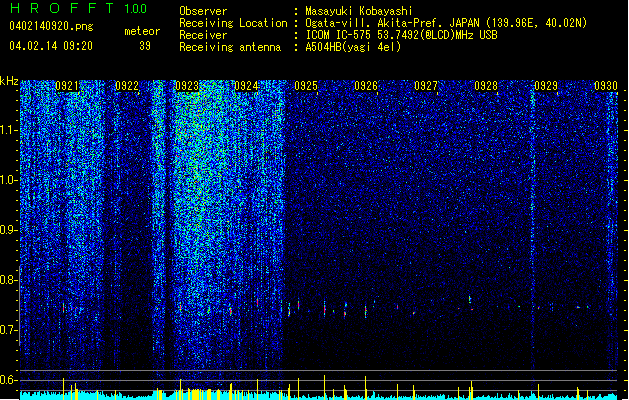The width and height of the screenshot is (629, 400).
Task: Click the 0926 time marker
Action: pyautogui.click(x=366, y=86)
